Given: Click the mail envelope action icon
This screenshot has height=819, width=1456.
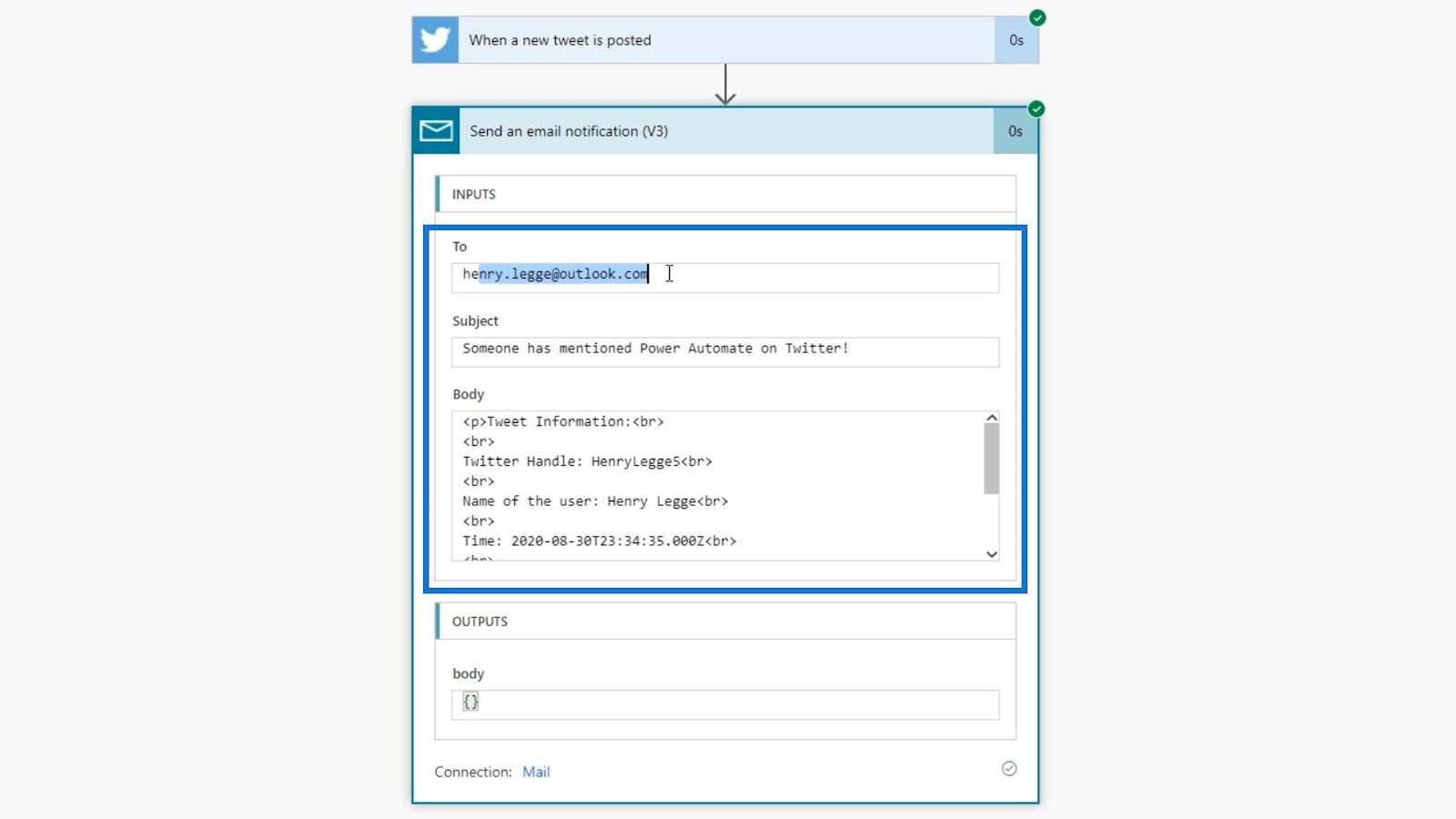Looking at the screenshot, I should 436,131.
